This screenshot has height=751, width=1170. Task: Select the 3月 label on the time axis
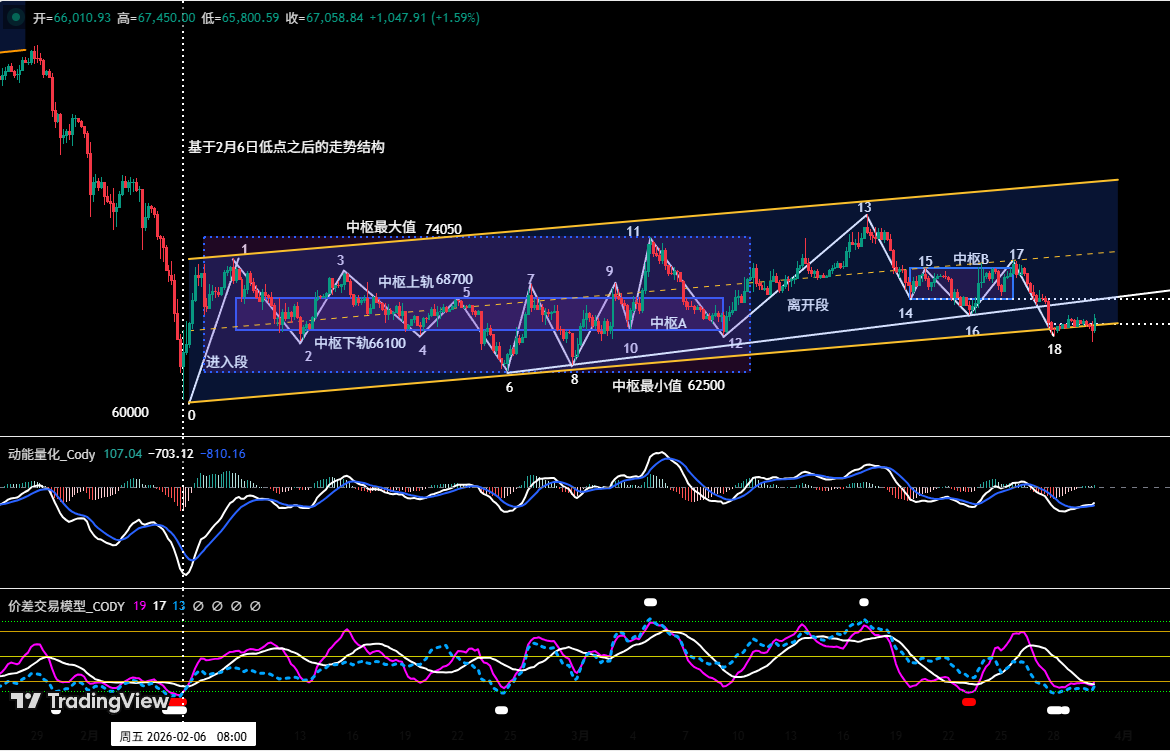pos(578,733)
